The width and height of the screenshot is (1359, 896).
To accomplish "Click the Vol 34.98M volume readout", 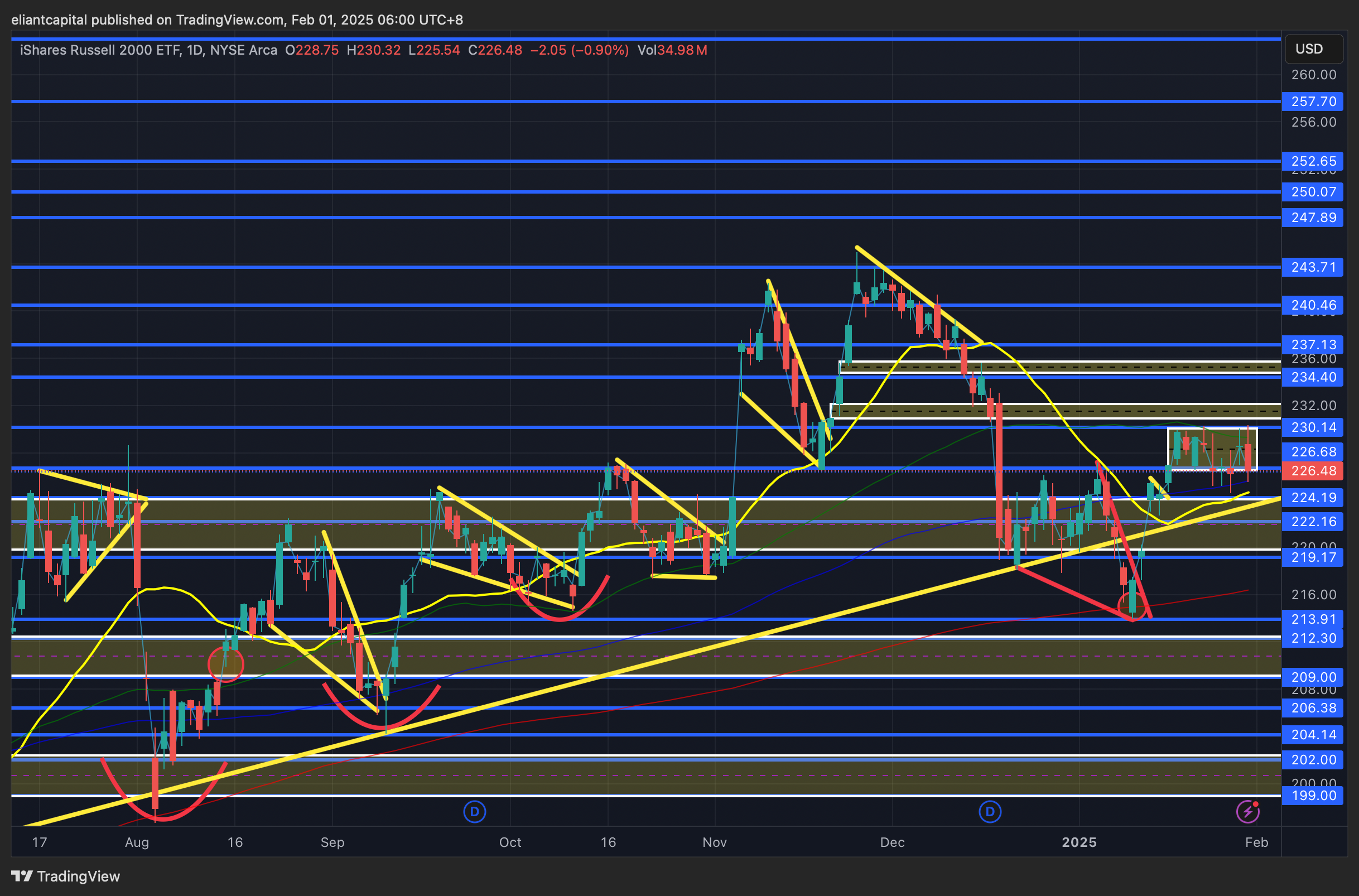I will [x=672, y=50].
